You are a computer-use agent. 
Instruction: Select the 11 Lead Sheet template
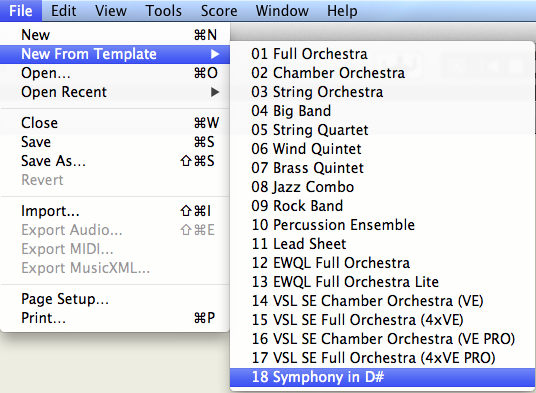click(382, 244)
